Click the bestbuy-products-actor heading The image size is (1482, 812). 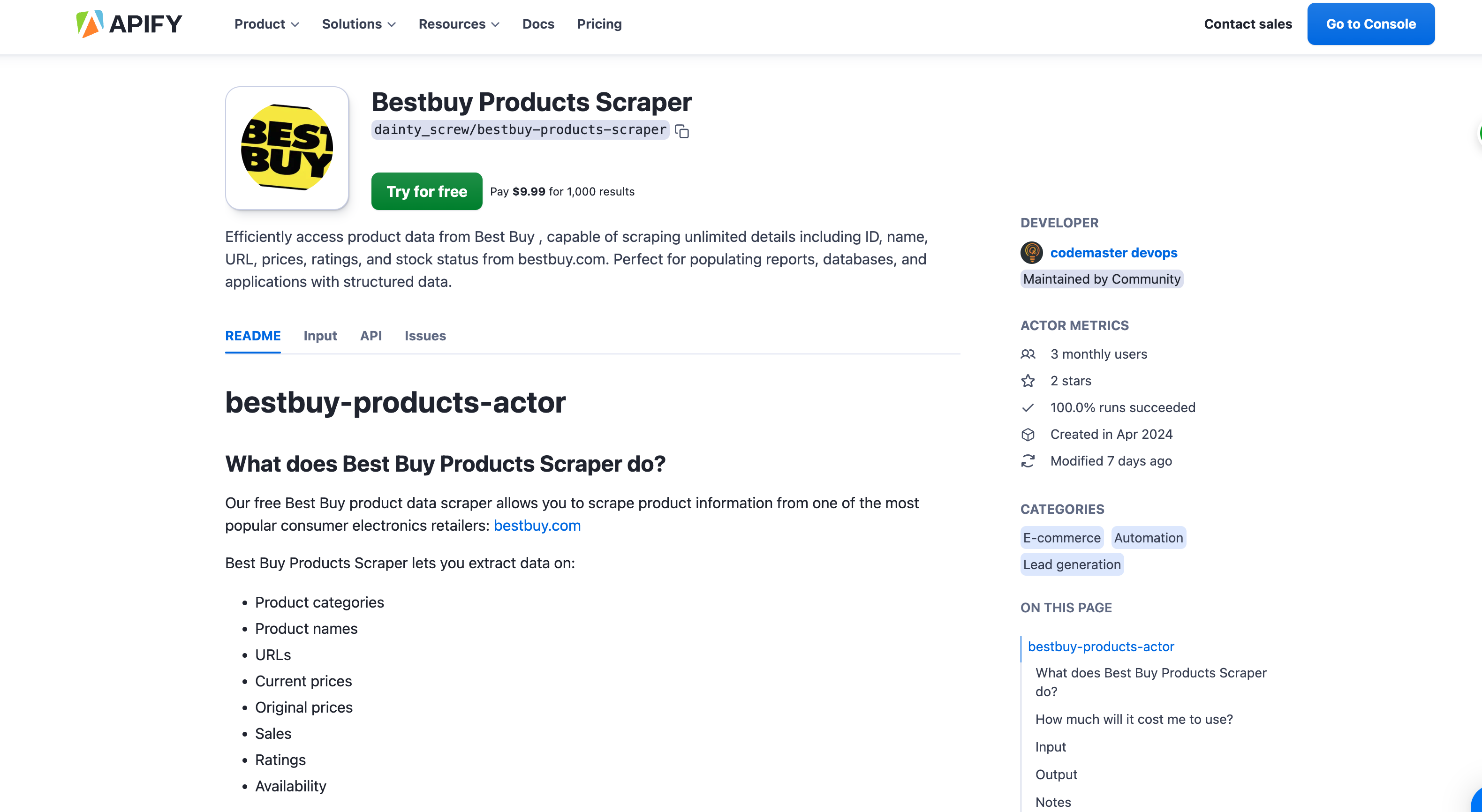click(x=395, y=403)
